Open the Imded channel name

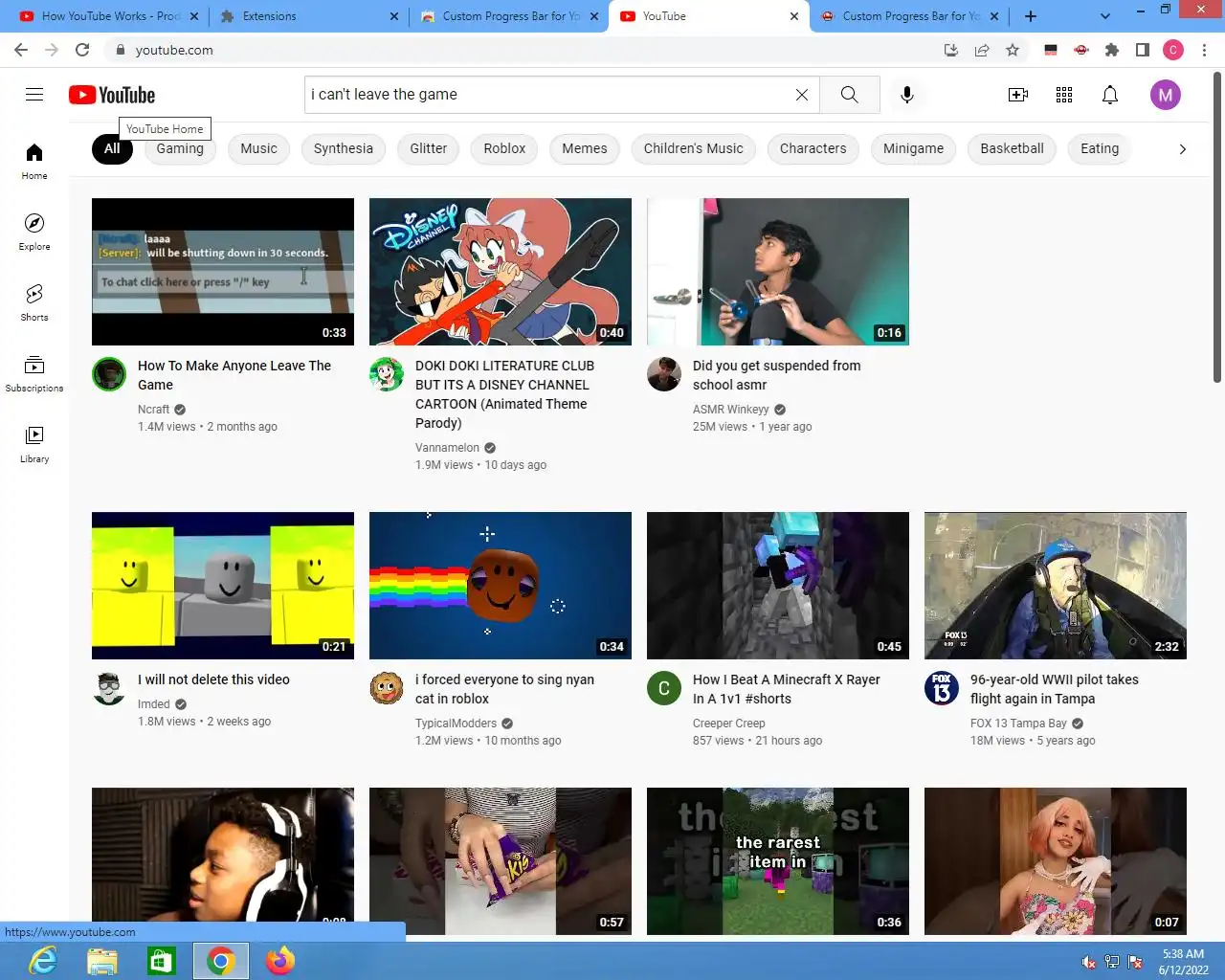click(x=153, y=704)
